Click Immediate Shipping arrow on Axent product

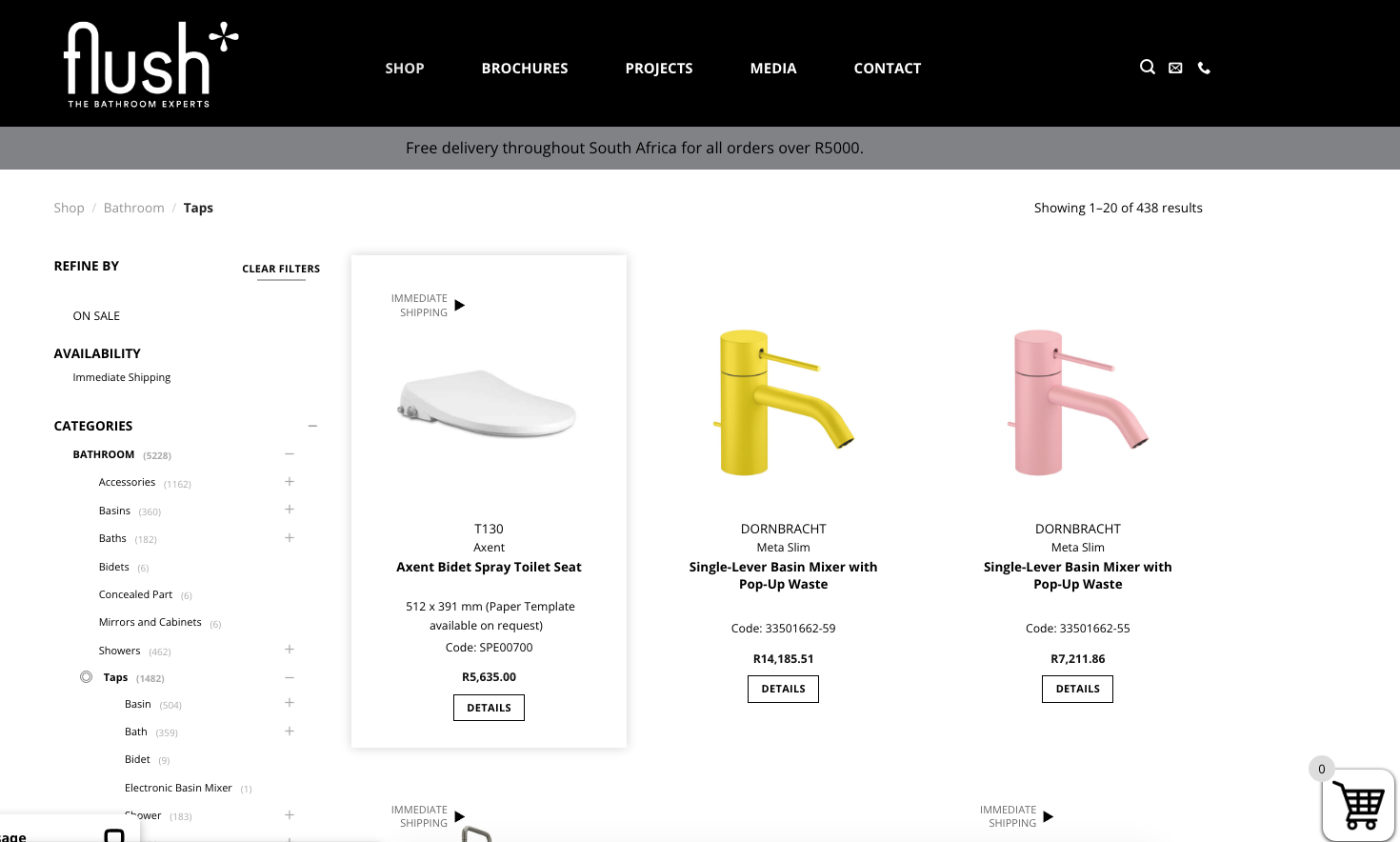coord(460,306)
